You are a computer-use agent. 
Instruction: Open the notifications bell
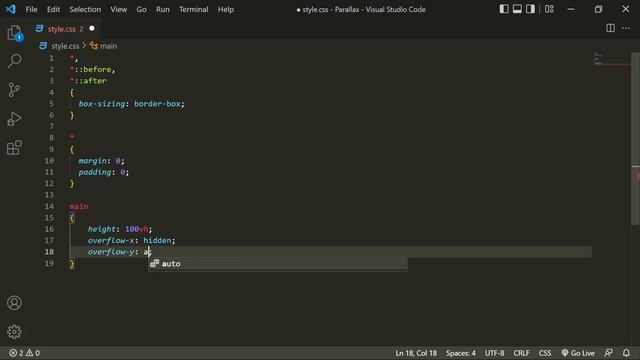pos(626,353)
